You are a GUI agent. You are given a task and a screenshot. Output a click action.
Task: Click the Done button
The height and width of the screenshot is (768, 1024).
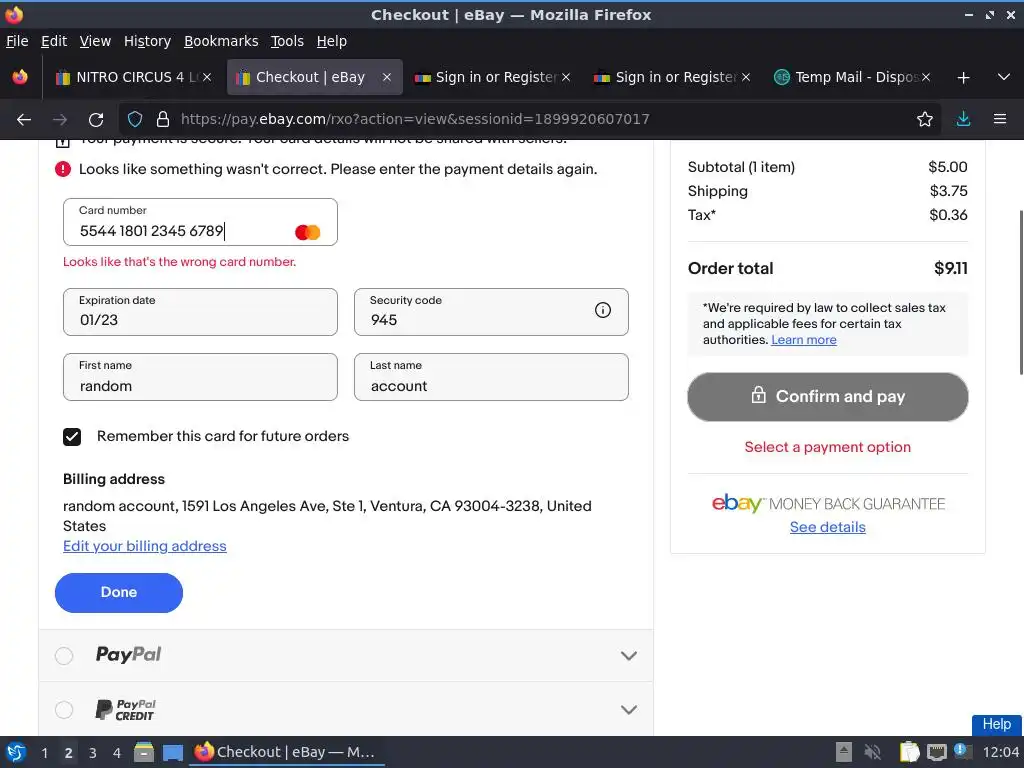click(x=119, y=592)
